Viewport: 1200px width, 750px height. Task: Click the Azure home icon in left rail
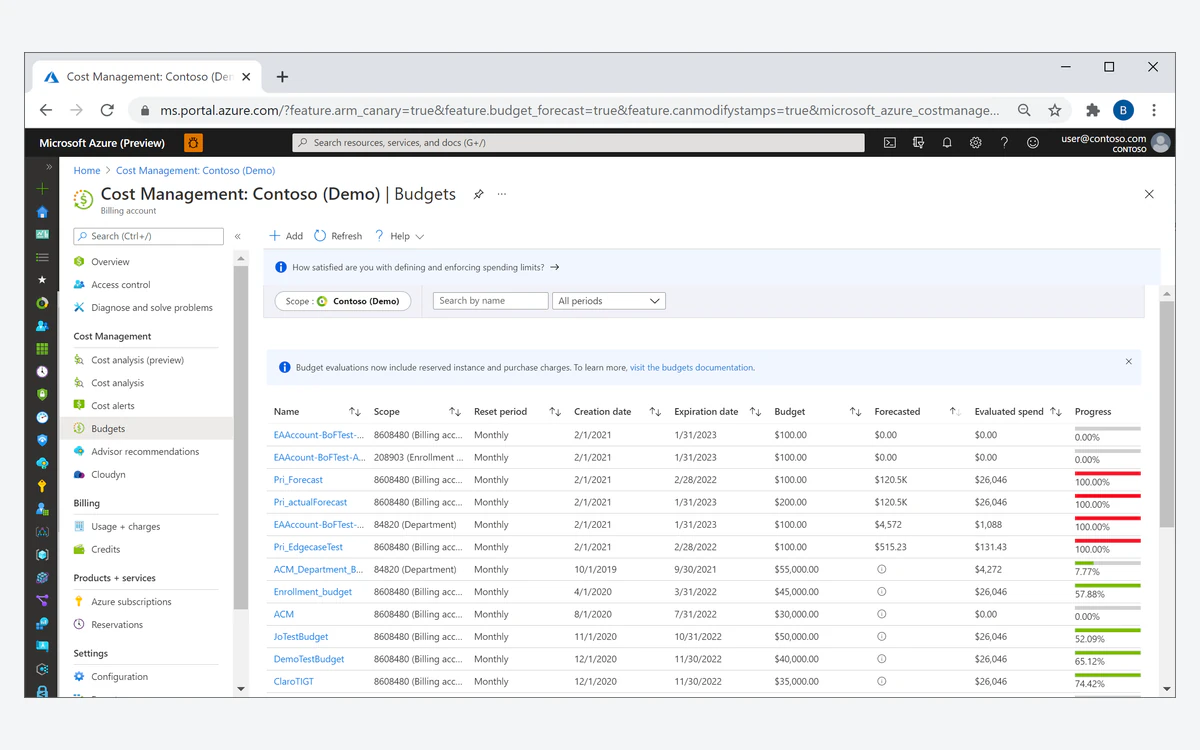(x=42, y=212)
